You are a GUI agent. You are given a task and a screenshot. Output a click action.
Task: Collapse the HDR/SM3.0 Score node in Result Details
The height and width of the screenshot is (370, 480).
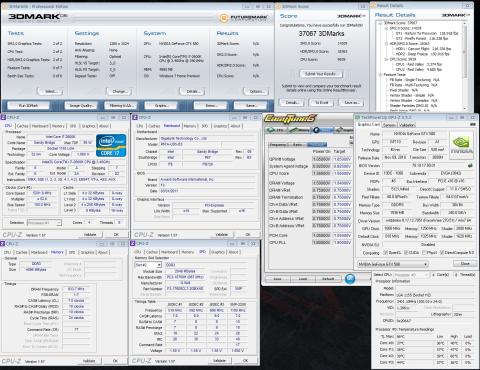coord(386,43)
